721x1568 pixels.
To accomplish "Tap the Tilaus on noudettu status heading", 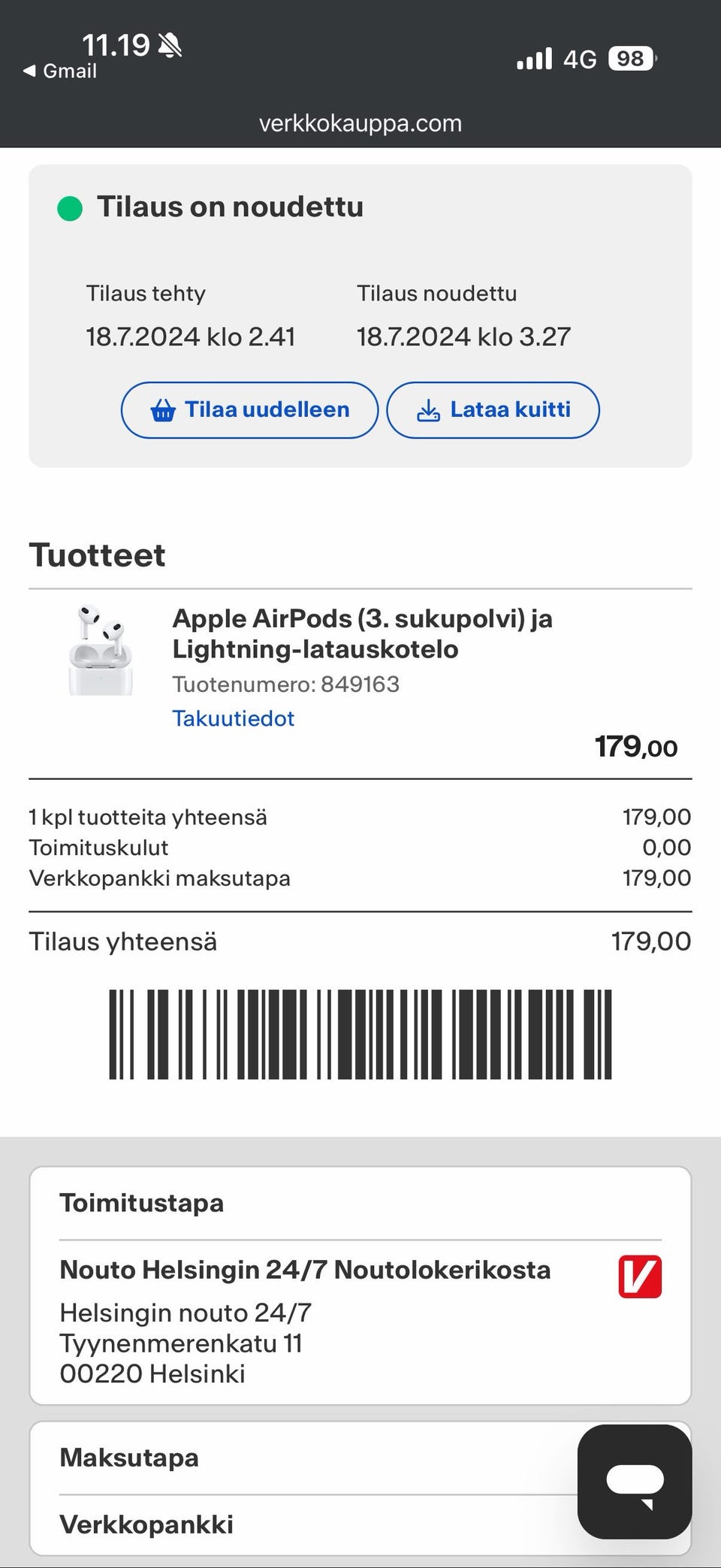I will tap(230, 207).
